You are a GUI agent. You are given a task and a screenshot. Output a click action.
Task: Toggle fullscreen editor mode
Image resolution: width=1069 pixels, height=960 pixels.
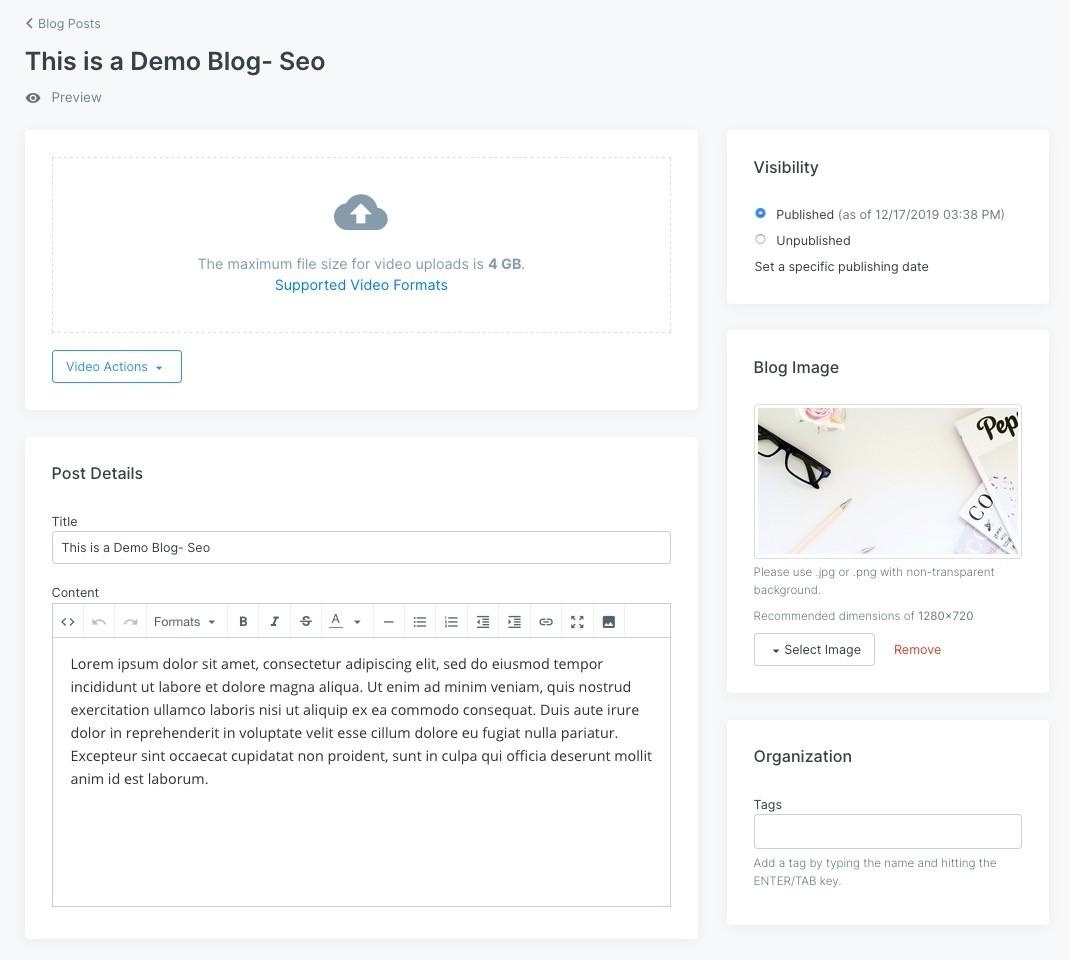[x=577, y=622]
